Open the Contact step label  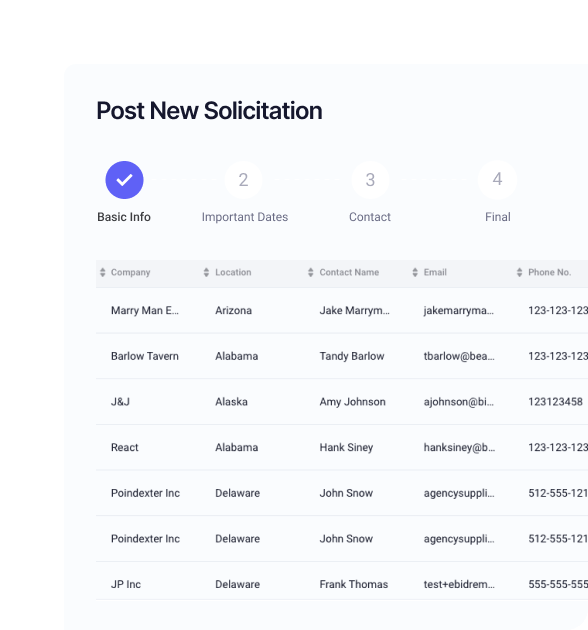pos(370,217)
